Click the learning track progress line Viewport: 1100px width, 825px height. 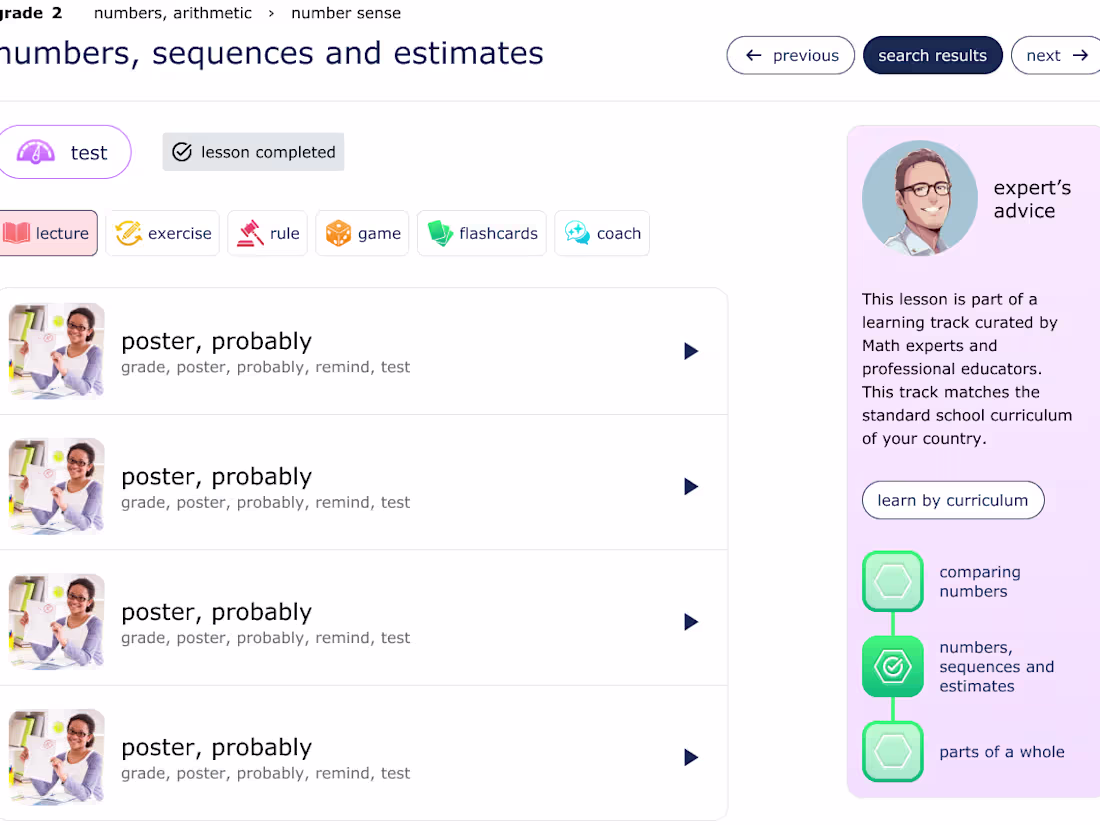[893, 624]
